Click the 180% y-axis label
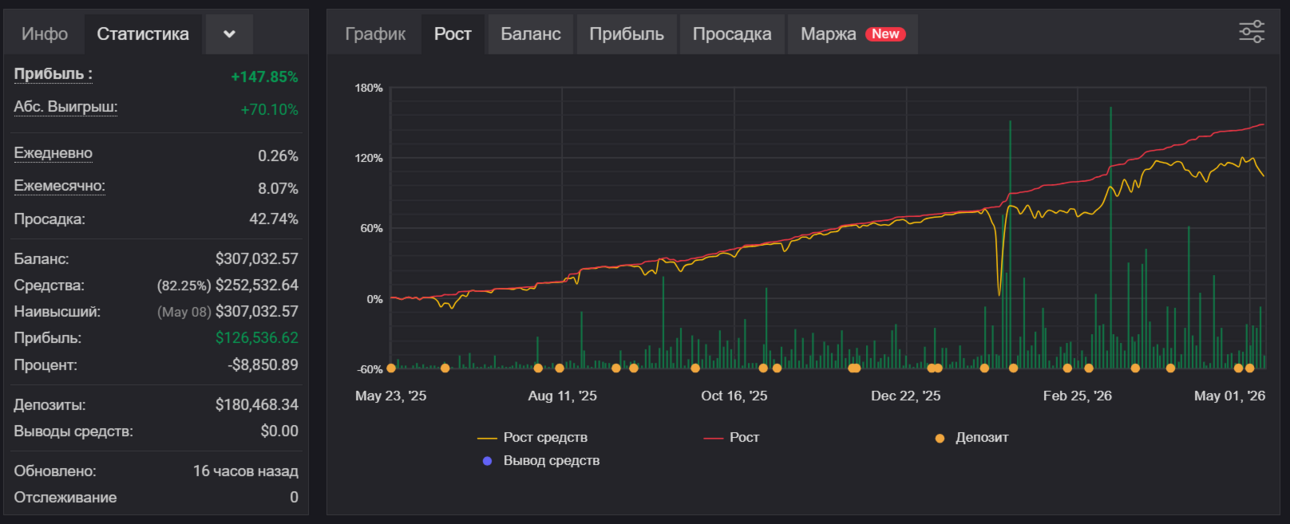This screenshot has height=524, width=1290. (369, 88)
